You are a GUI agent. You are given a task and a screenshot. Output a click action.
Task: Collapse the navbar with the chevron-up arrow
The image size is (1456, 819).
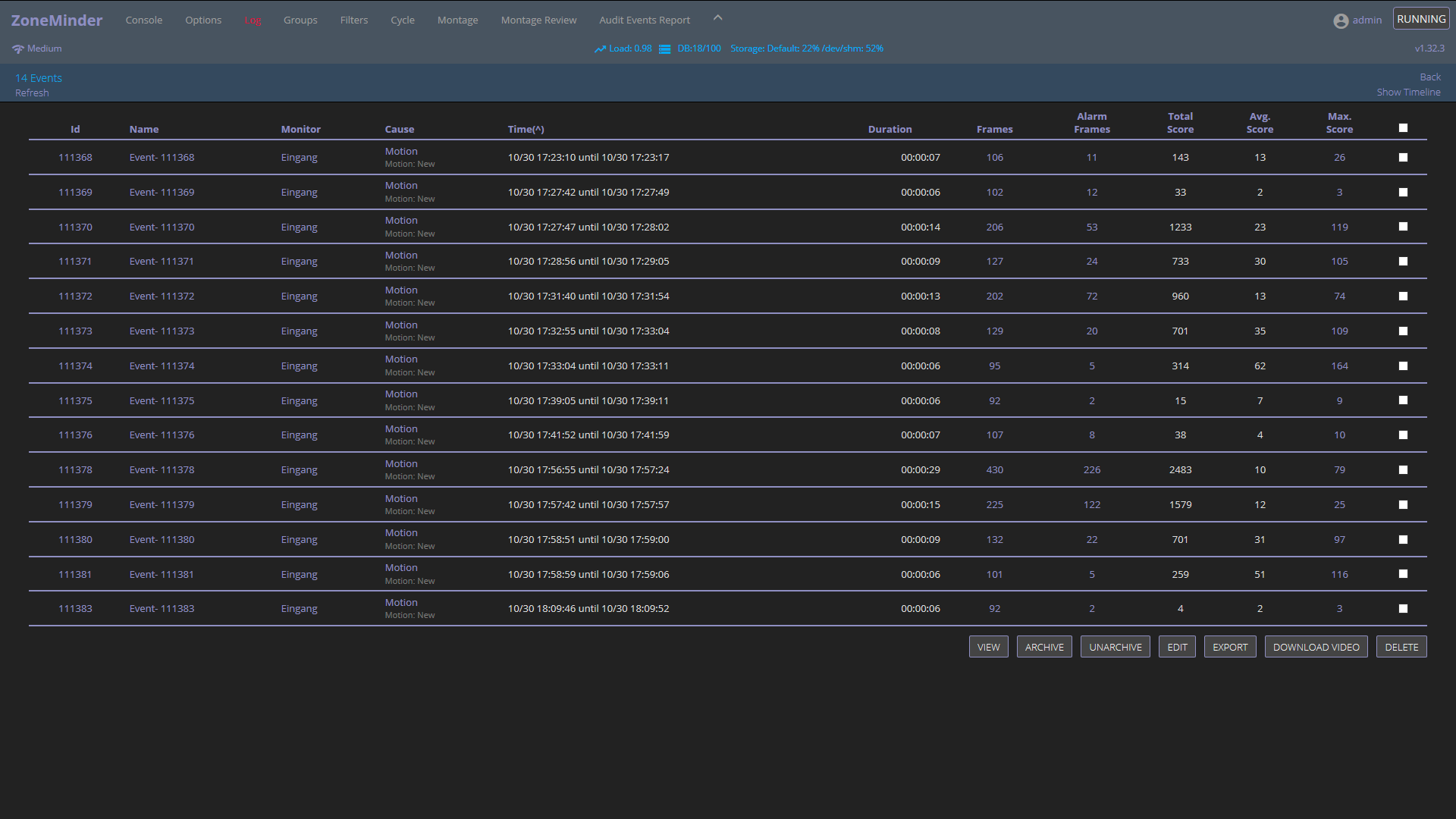(717, 17)
